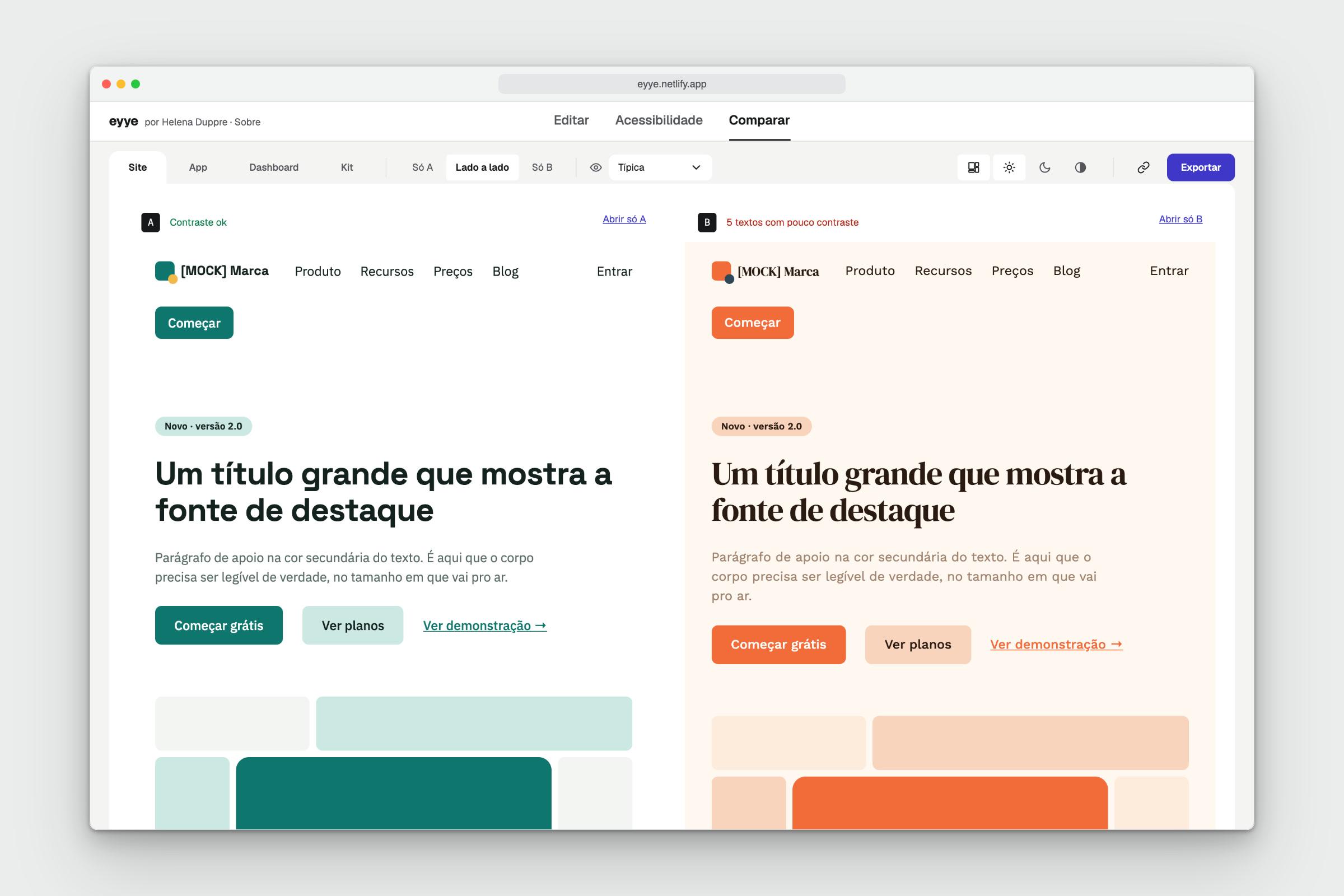Image resolution: width=1344 pixels, height=896 pixels.
Task: Open the Acessibilidade tab
Action: coord(659,120)
